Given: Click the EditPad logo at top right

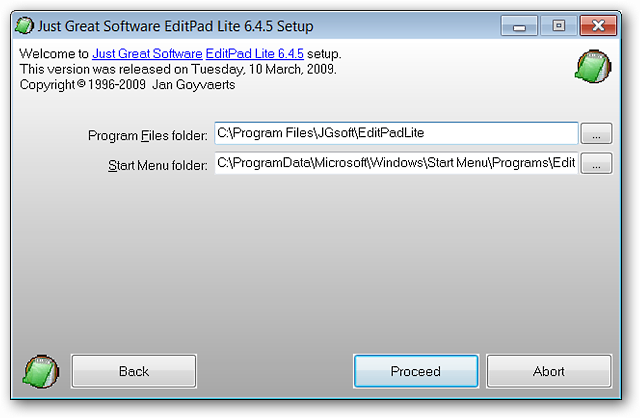Looking at the screenshot, I should click(593, 66).
